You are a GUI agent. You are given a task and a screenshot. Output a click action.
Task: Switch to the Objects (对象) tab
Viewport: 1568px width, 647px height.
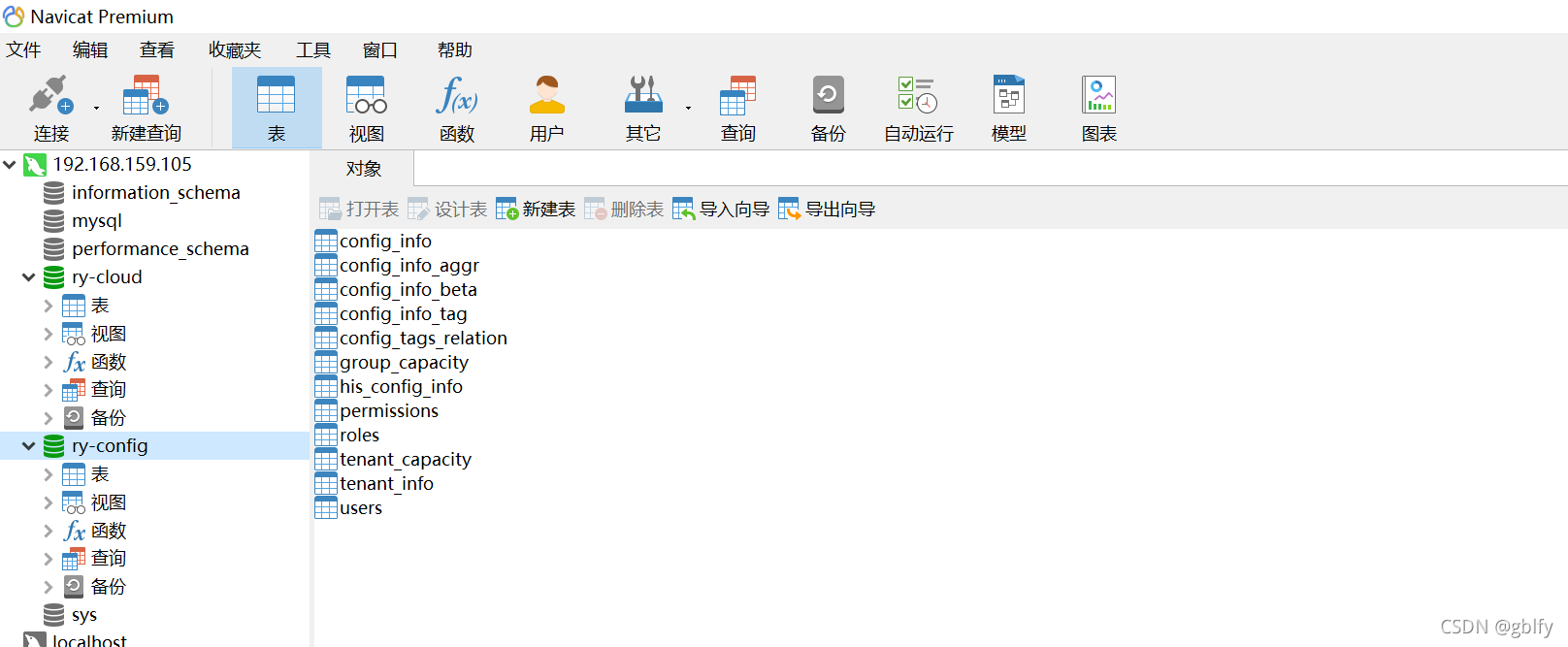[364, 168]
